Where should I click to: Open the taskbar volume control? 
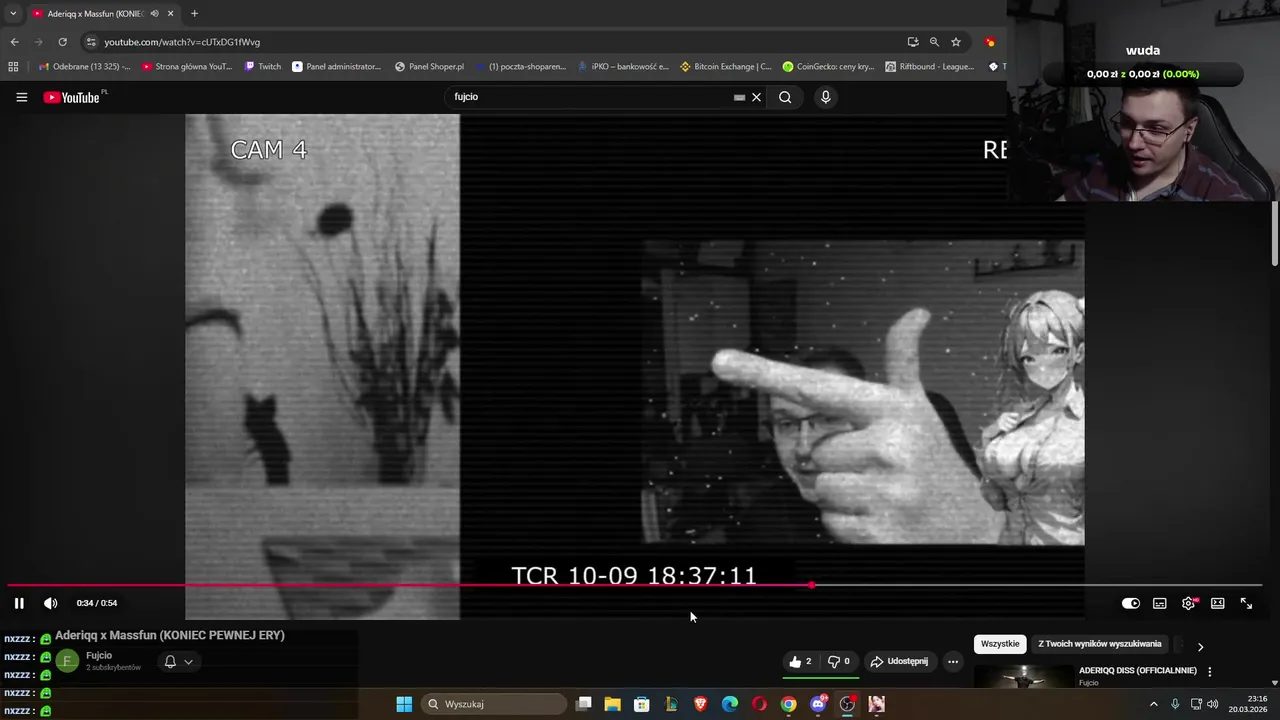pos(1213,704)
